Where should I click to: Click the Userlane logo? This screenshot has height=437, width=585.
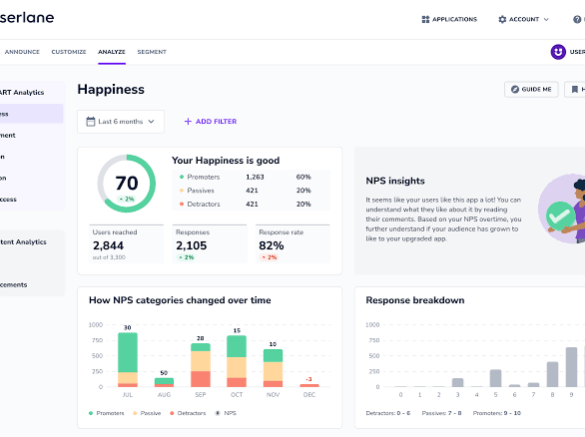26,18
